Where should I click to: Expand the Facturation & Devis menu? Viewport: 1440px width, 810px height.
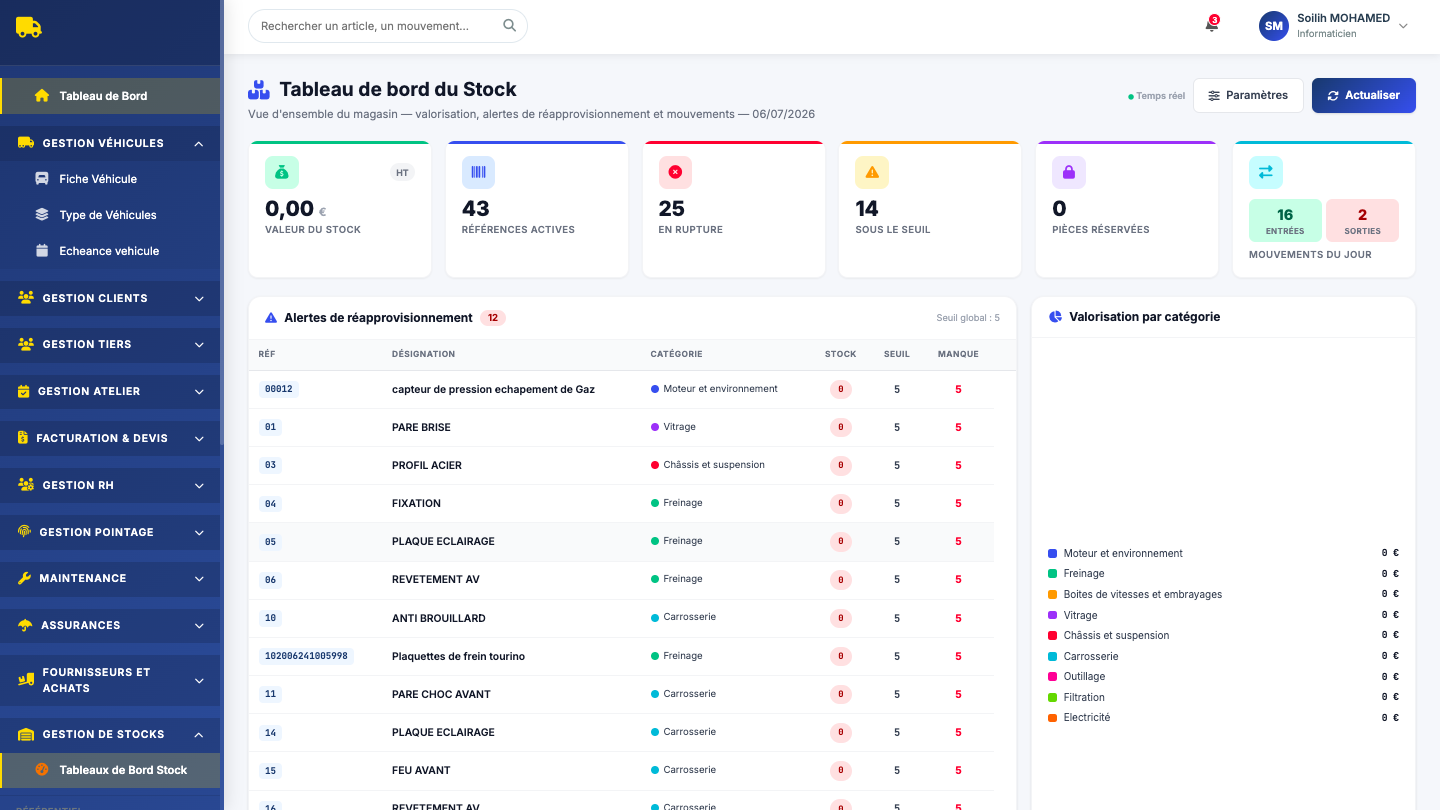[x=110, y=438]
